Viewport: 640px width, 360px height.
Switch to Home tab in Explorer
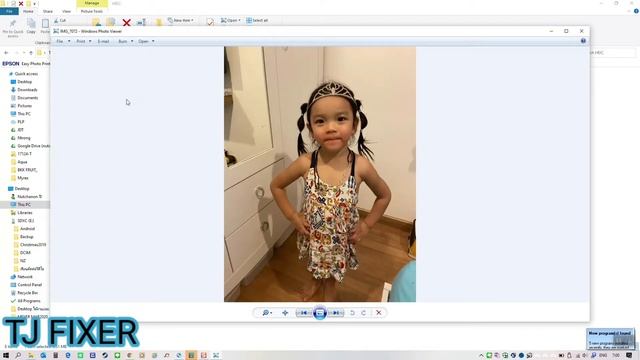point(28,11)
